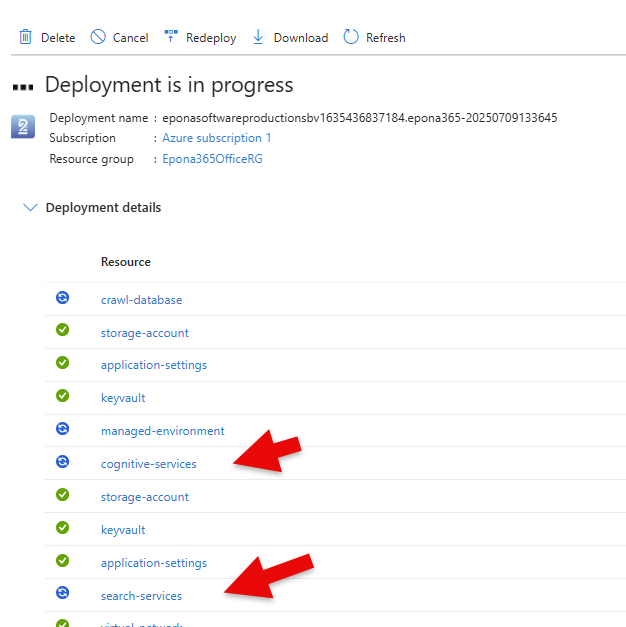Click the Resource column header
The width and height of the screenshot is (626, 627).
pyautogui.click(x=126, y=262)
